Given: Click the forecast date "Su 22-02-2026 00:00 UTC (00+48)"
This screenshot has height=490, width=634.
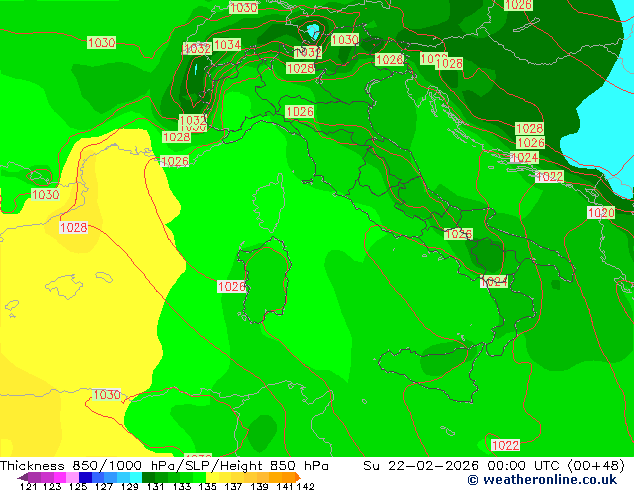Looking at the screenshot, I should [494, 466].
